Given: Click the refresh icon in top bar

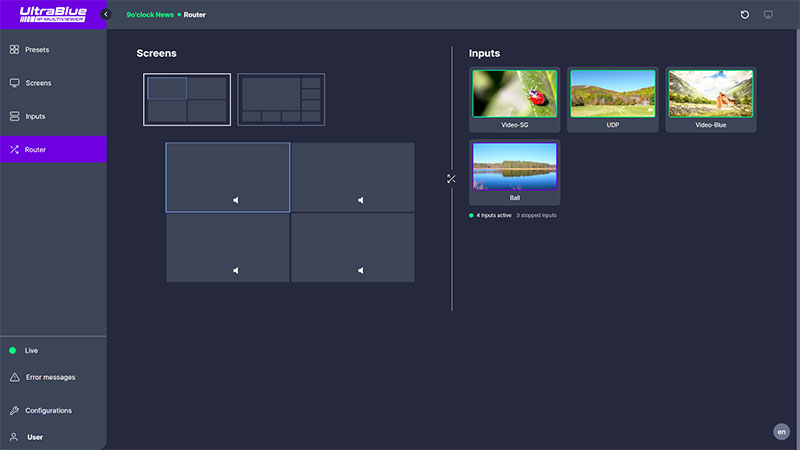Looking at the screenshot, I should (x=744, y=15).
